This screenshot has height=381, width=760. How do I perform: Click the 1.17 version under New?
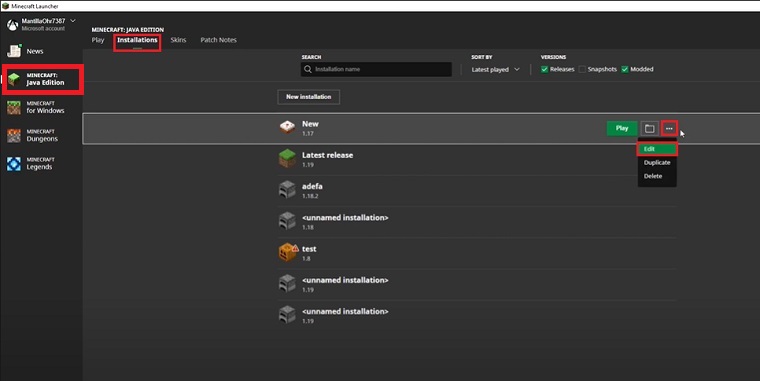click(x=308, y=134)
